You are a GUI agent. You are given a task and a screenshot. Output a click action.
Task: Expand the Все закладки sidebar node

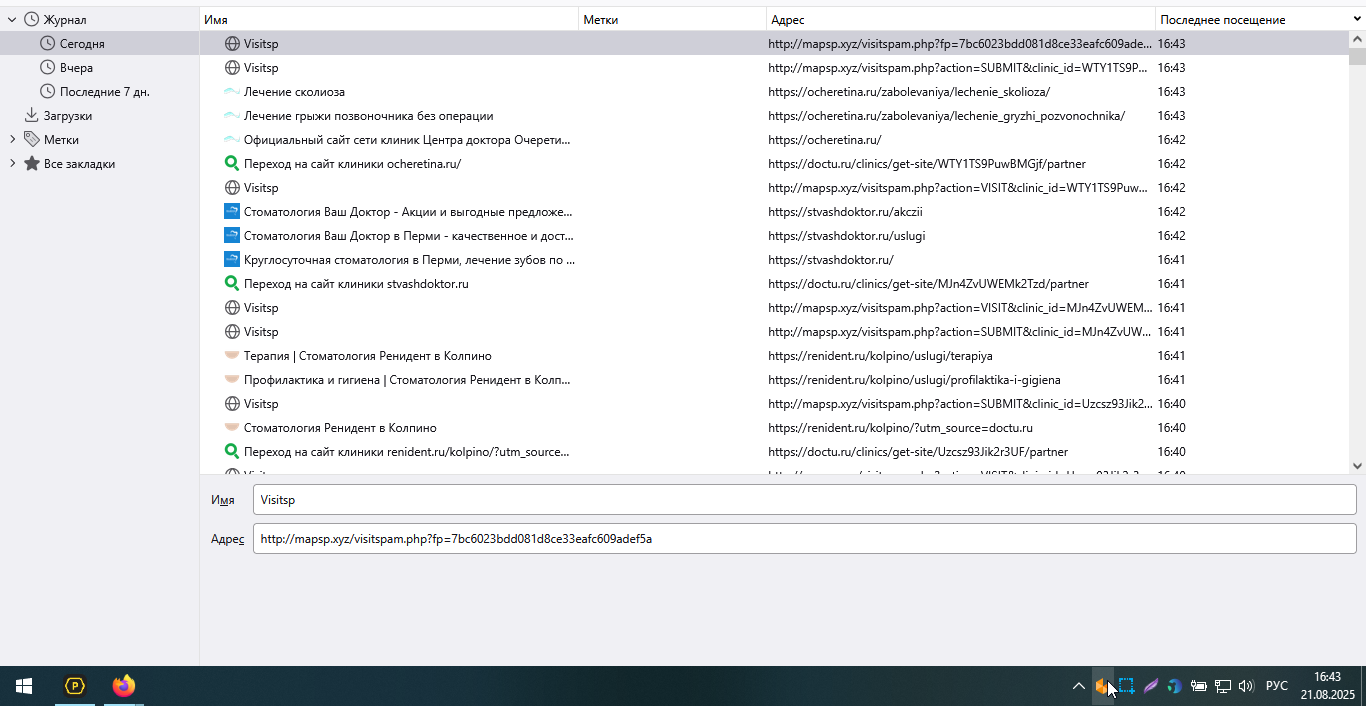12,163
